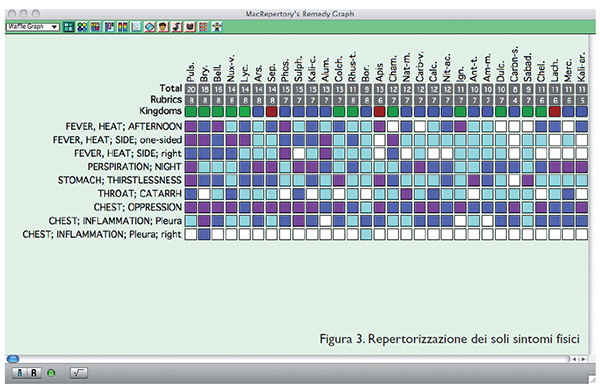Toggle the green indicator light
This screenshot has width=600, height=390.
[51, 373]
